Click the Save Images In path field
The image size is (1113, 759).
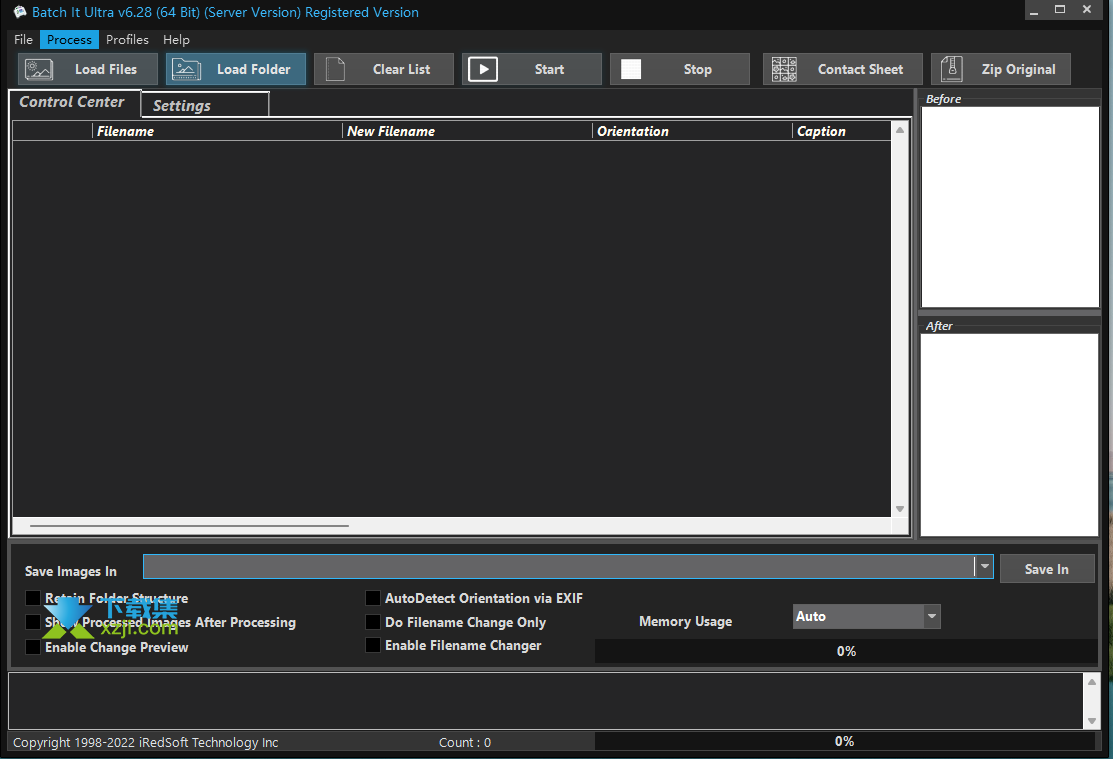pyautogui.click(x=559, y=567)
